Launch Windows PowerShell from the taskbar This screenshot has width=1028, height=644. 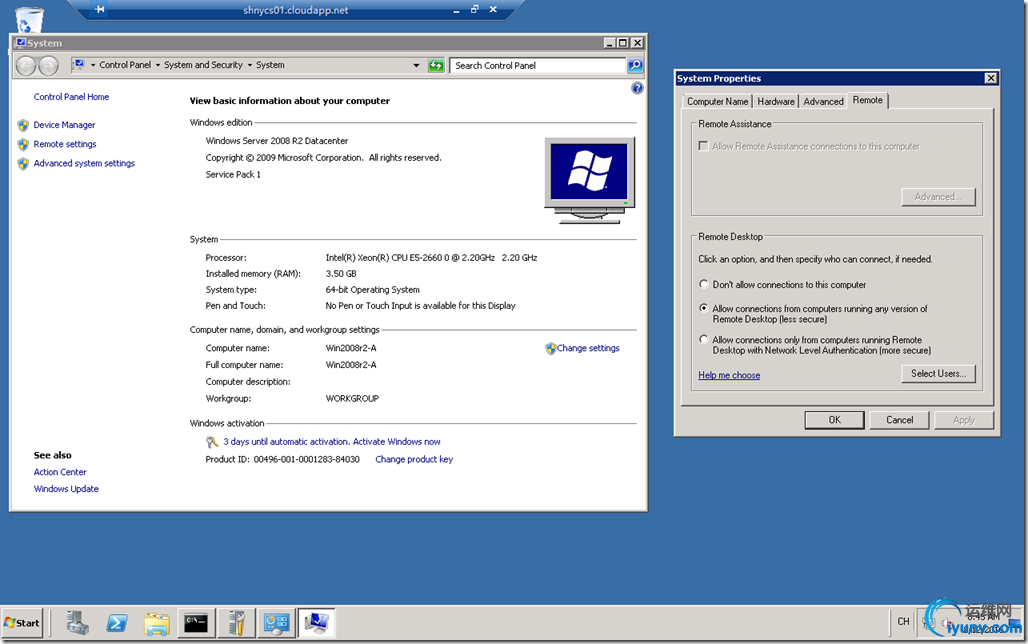click(117, 623)
